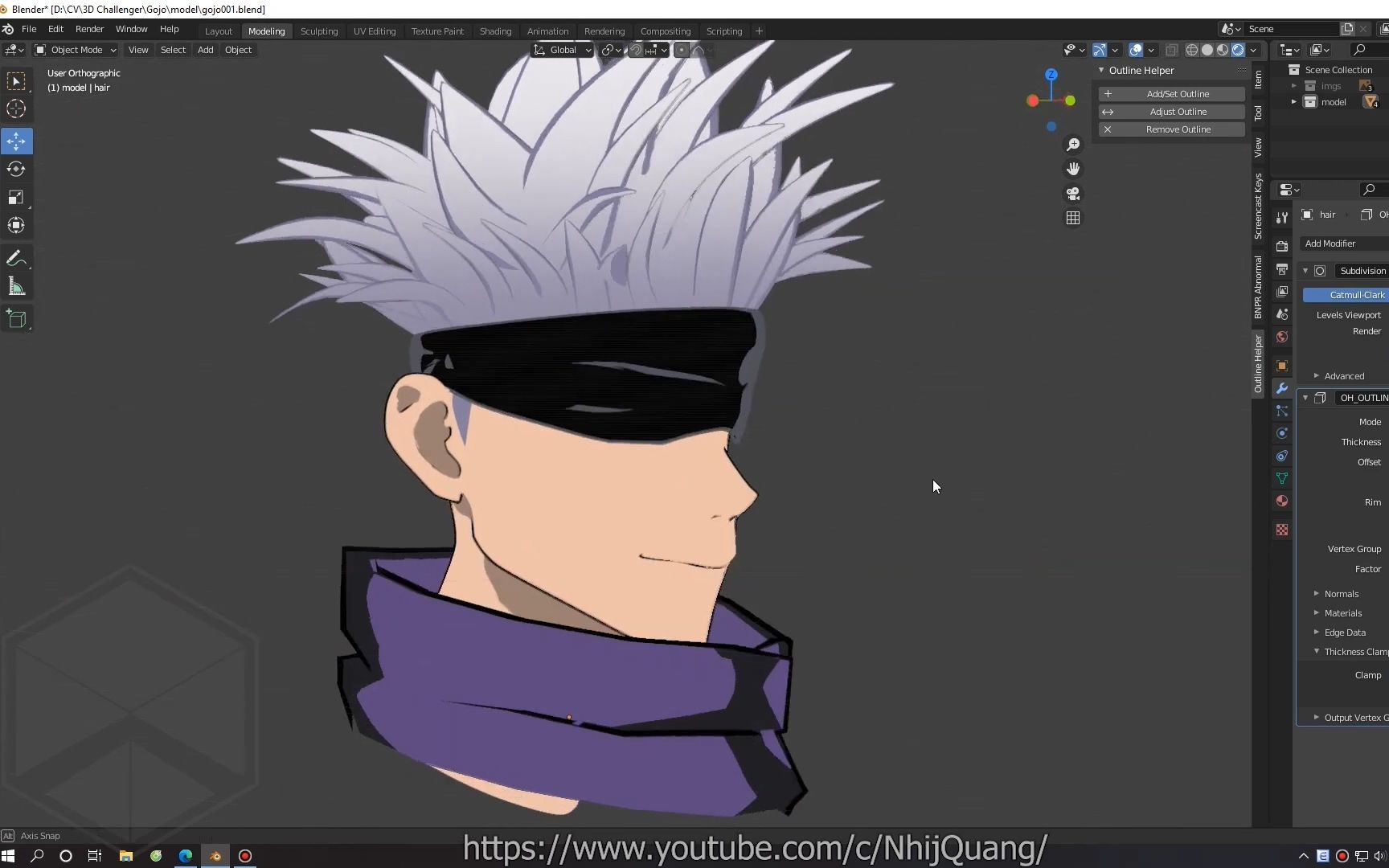The image size is (1389, 868).
Task: Activate the 3D Cursor tool
Action: [x=16, y=108]
